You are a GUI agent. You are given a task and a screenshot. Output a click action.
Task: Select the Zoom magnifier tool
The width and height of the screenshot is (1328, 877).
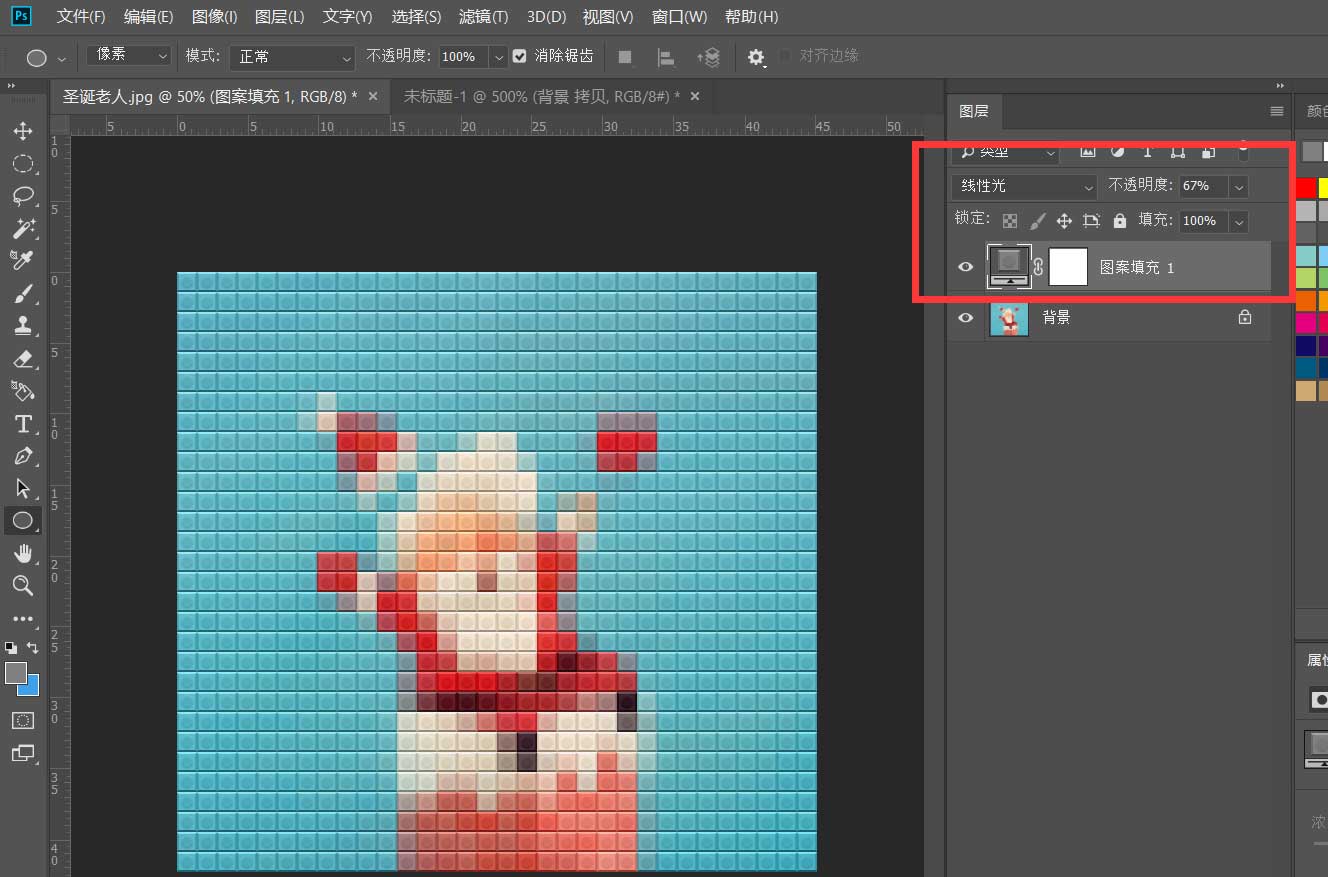tap(23, 585)
